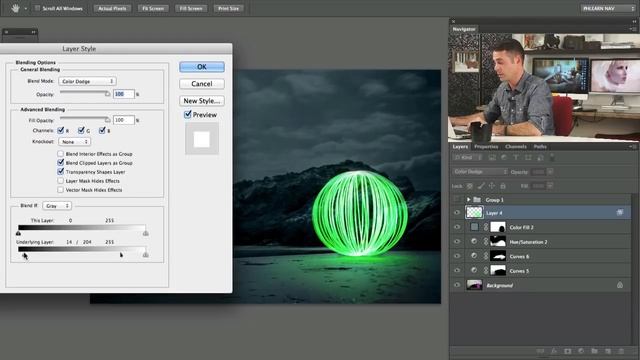Click the Hue/Saturation 2 adjustment icon
Viewport: 640px width, 360px height.
click(474, 242)
